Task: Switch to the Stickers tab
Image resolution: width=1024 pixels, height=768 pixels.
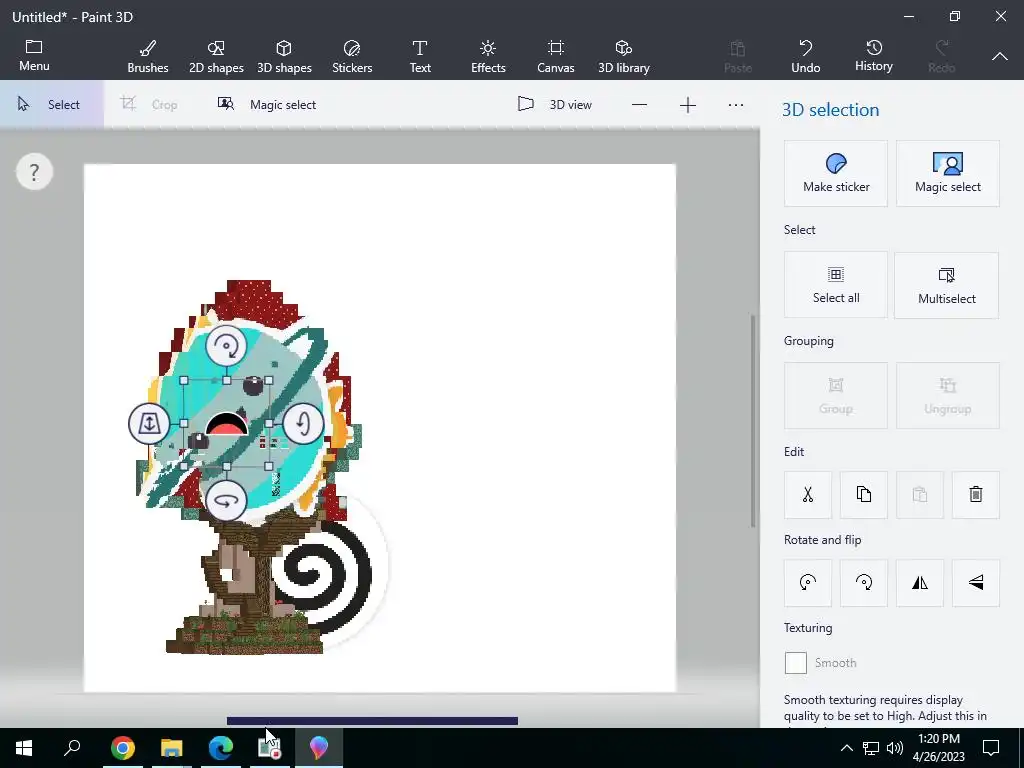Action: pyautogui.click(x=352, y=57)
